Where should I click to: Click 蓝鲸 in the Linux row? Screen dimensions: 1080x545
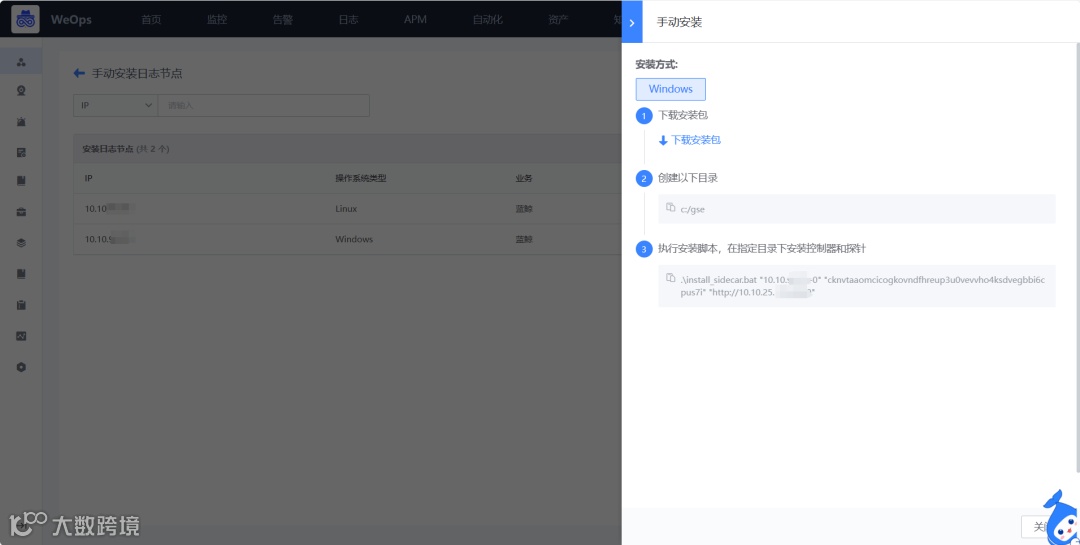(524, 208)
